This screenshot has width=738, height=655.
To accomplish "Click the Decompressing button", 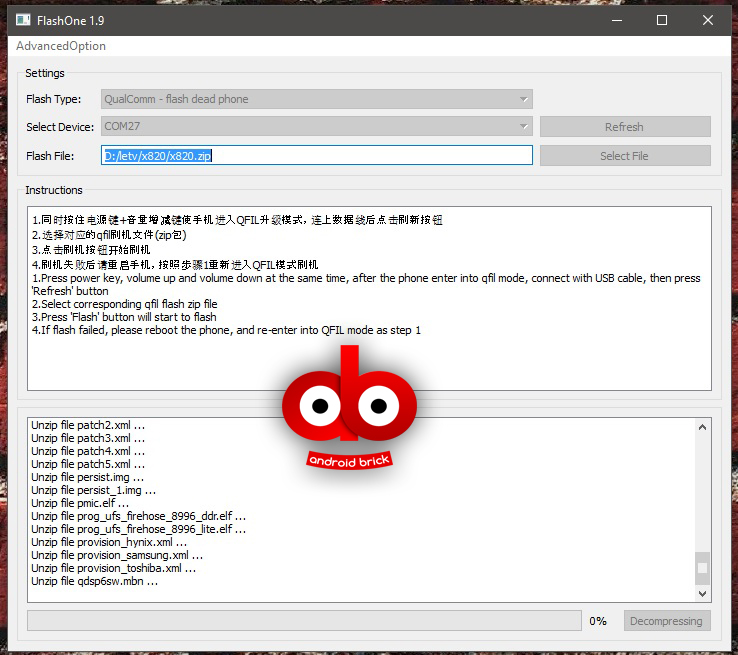I will tap(665, 621).
